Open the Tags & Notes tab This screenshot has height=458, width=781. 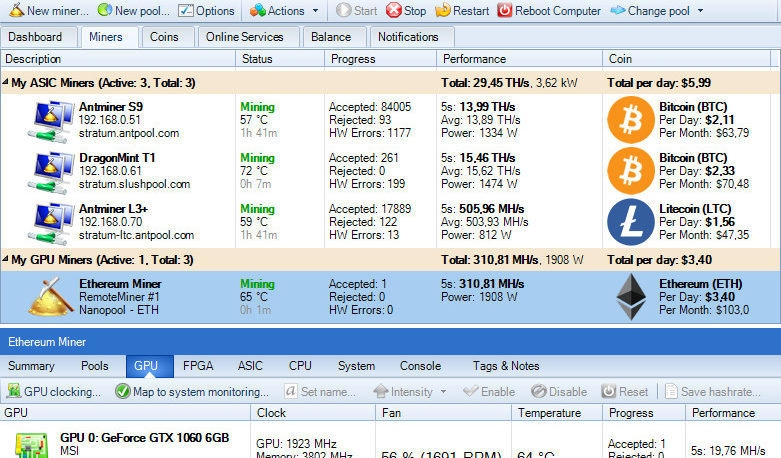(506, 366)
